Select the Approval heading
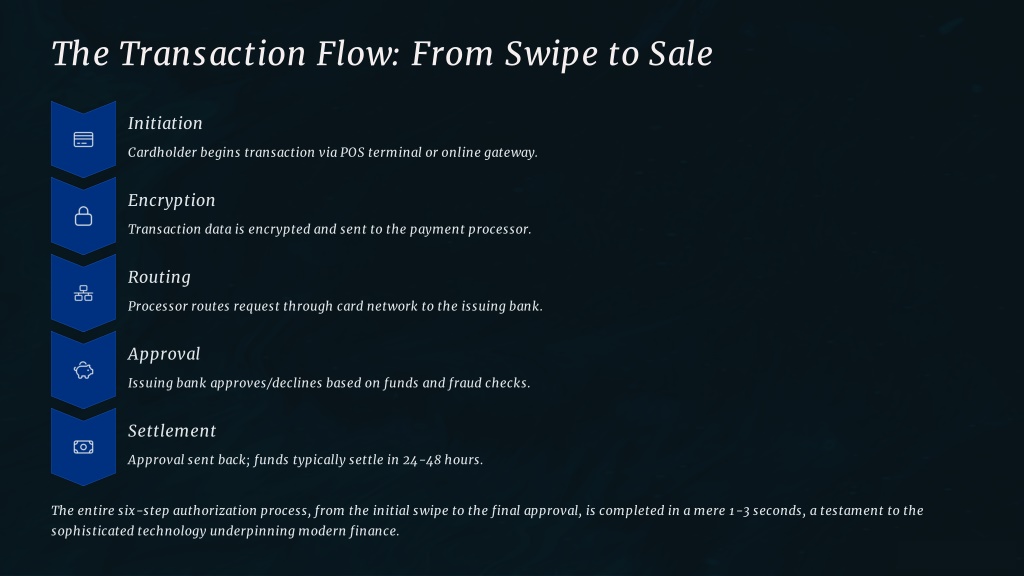This screenshot has height=576, width=1024. [x=164, y=354]
